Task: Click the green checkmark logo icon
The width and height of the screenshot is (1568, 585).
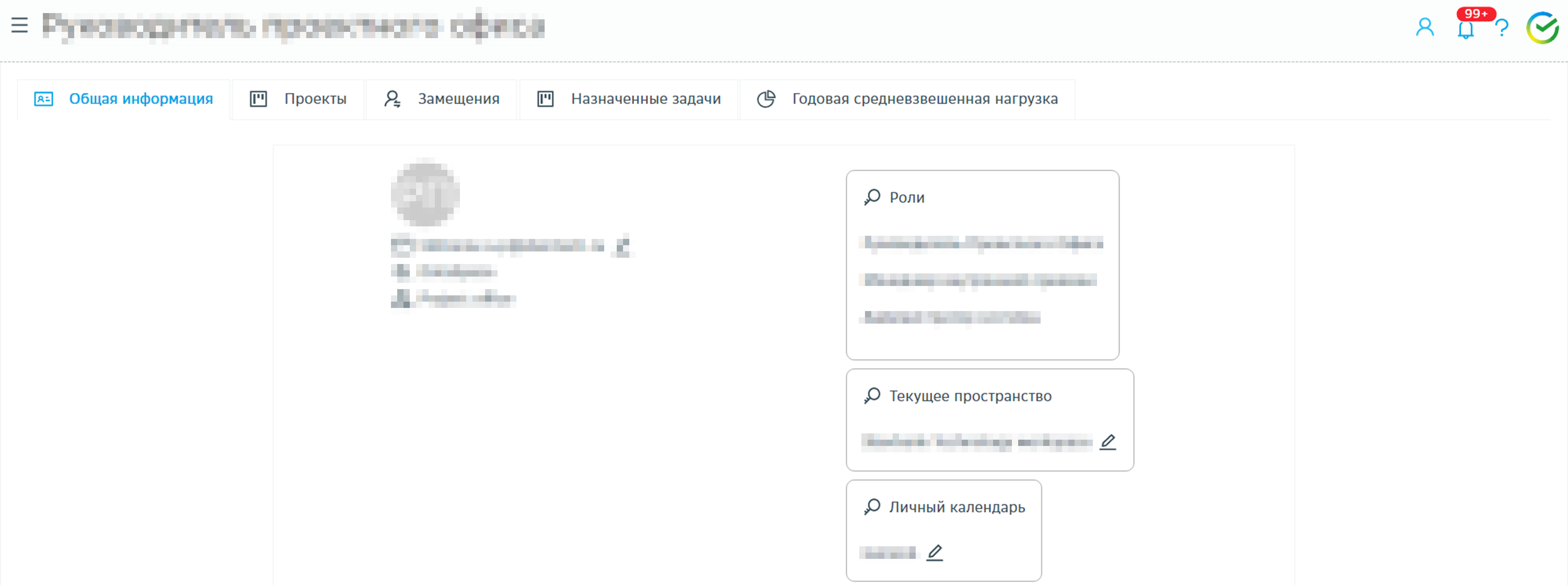Action: [1542, 27]
